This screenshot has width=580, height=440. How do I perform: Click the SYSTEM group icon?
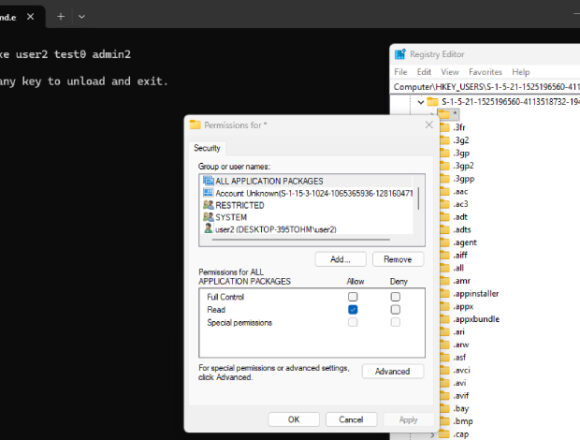pyautogui.click(x=208, y=217)
